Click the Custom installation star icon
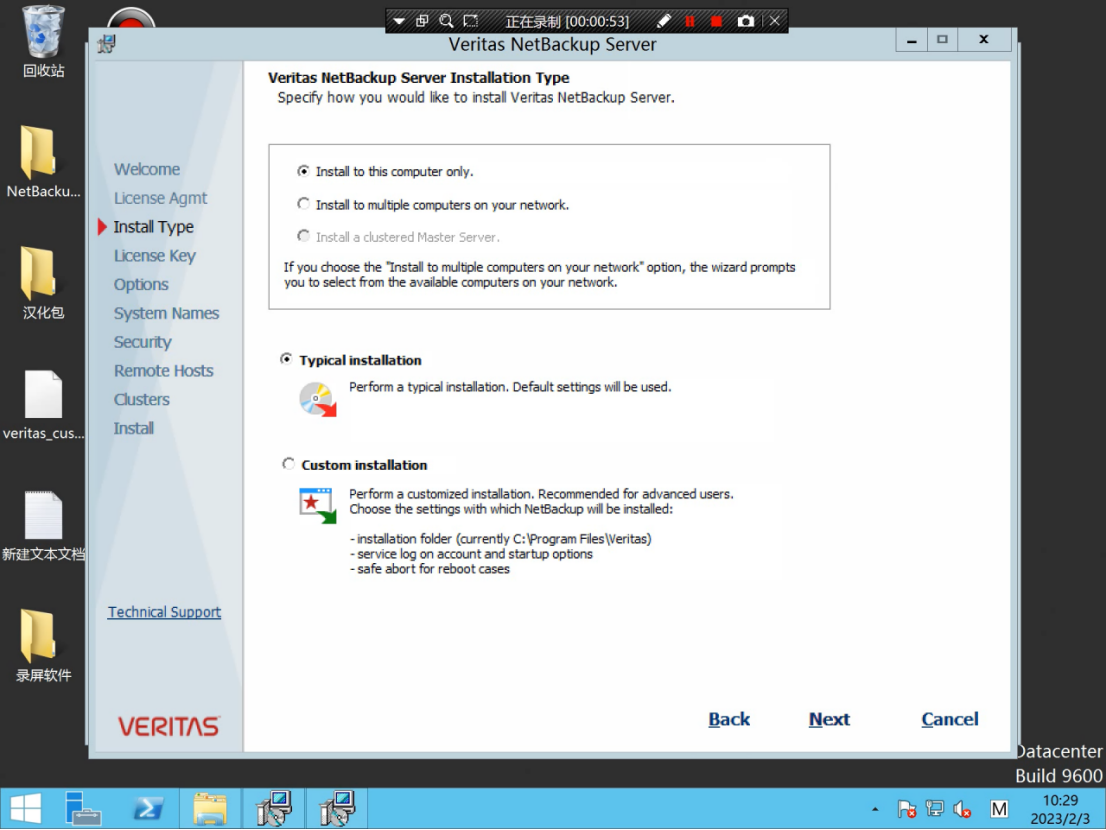The height and width of the screenshot is (830, 1106). pos(317,506)
